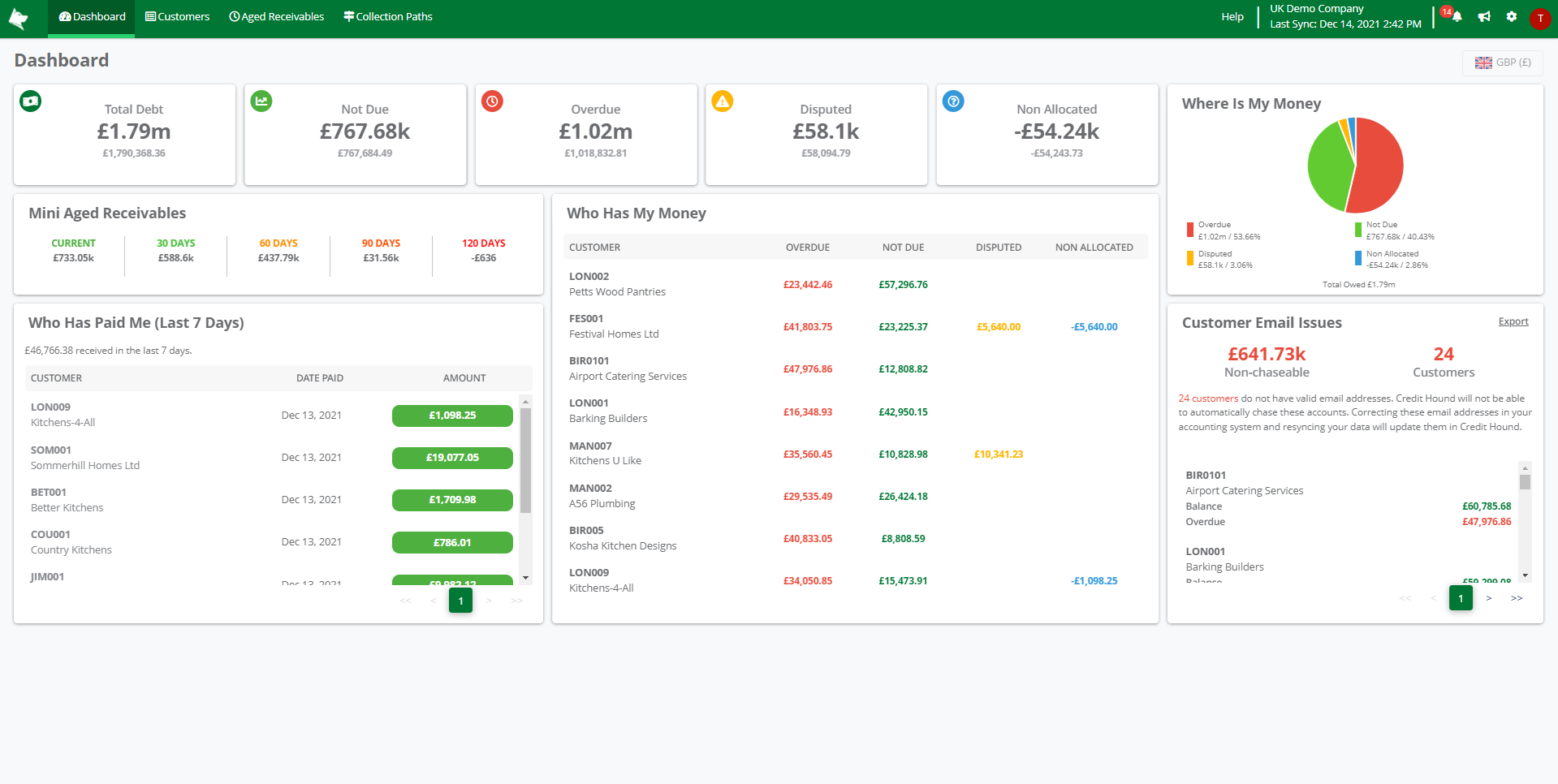The width and height of the screenshot is (1558, 784).
Task: Click the Credit Hound dog logo
Action: click(x=18, y=18)
